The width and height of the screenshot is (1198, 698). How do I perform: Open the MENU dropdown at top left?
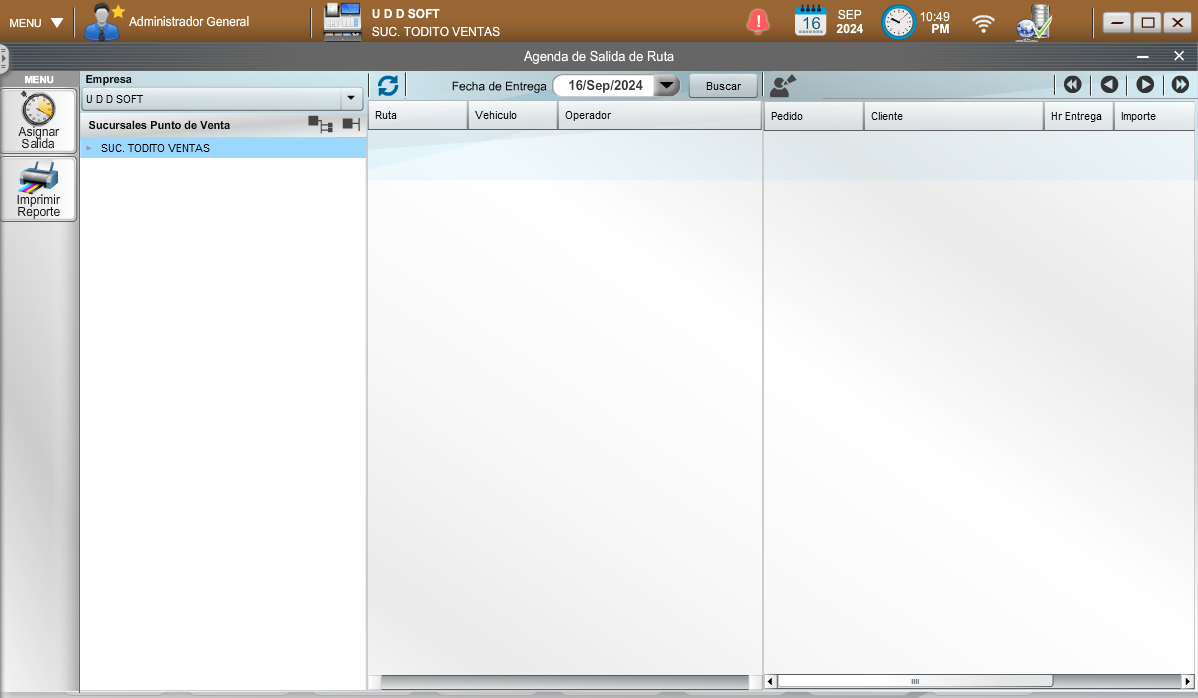(37, 22)
